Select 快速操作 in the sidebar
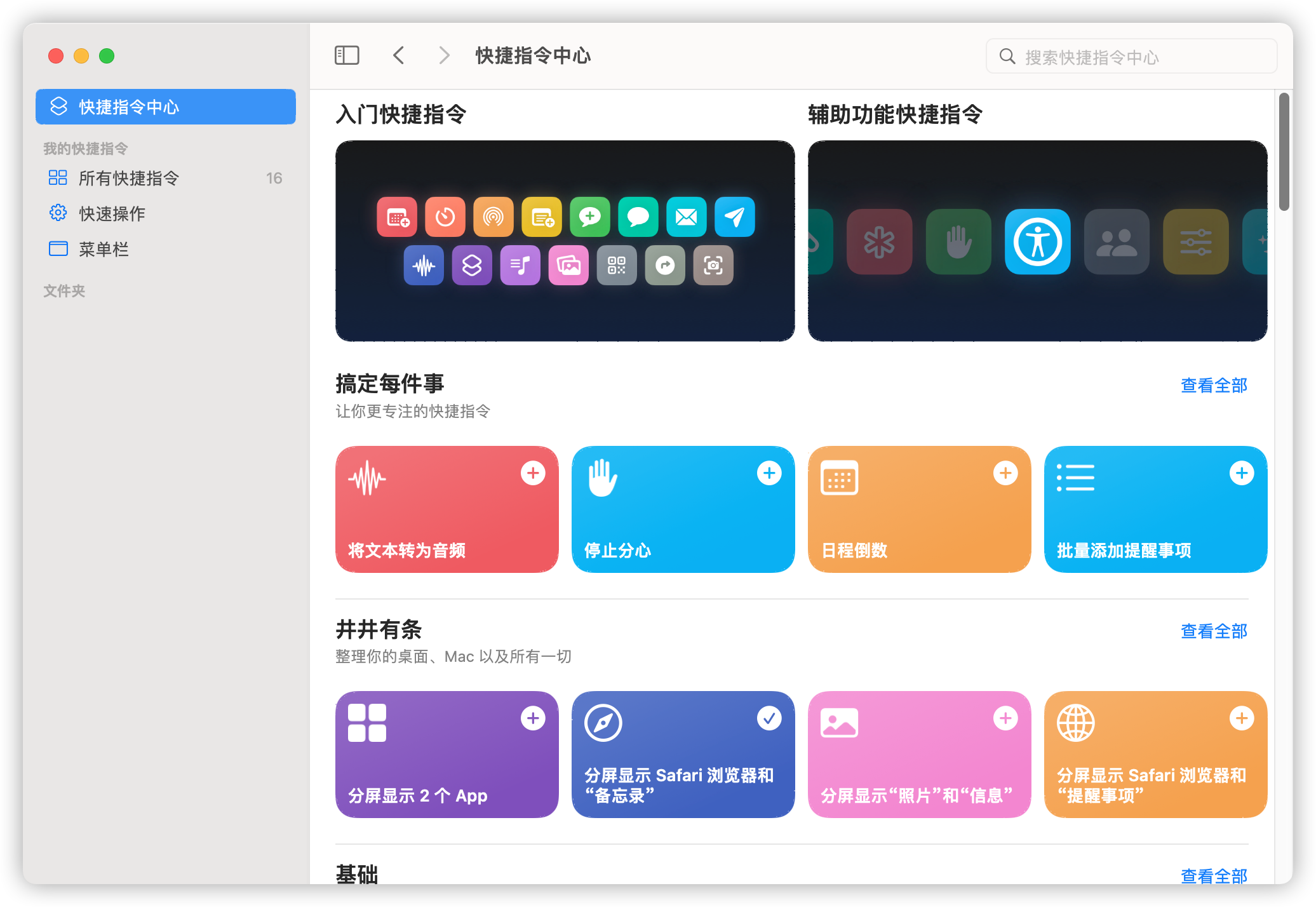The height and width of the screenshot is (907, 1316). pos(166,213)
